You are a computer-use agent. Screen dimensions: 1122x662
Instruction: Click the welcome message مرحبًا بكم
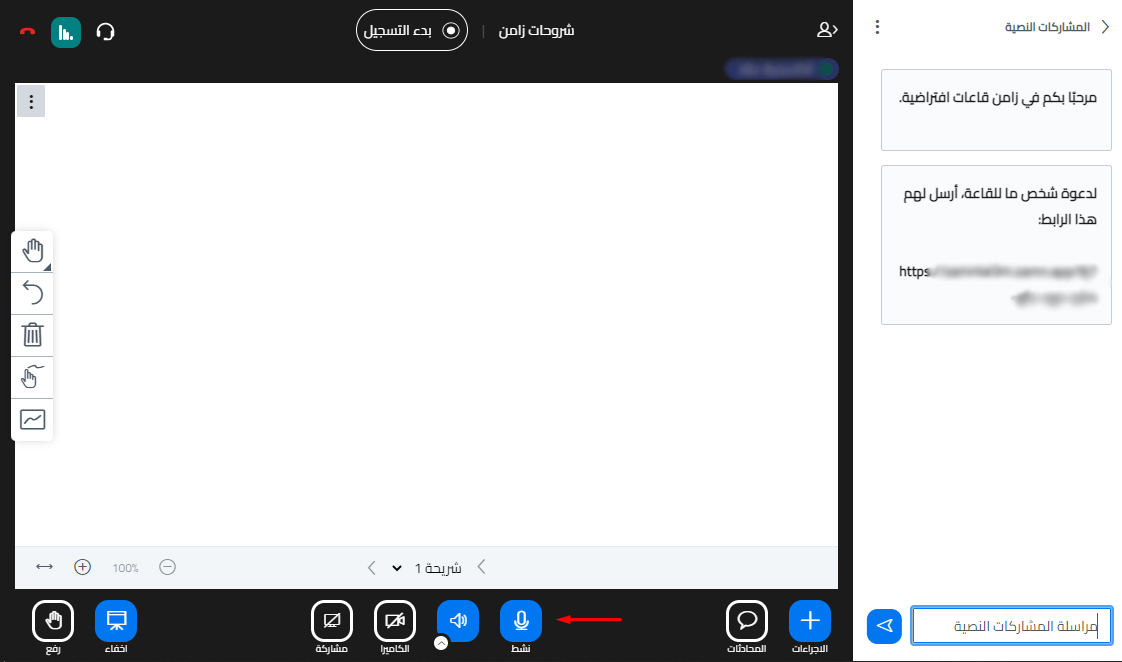coord(997,98)
